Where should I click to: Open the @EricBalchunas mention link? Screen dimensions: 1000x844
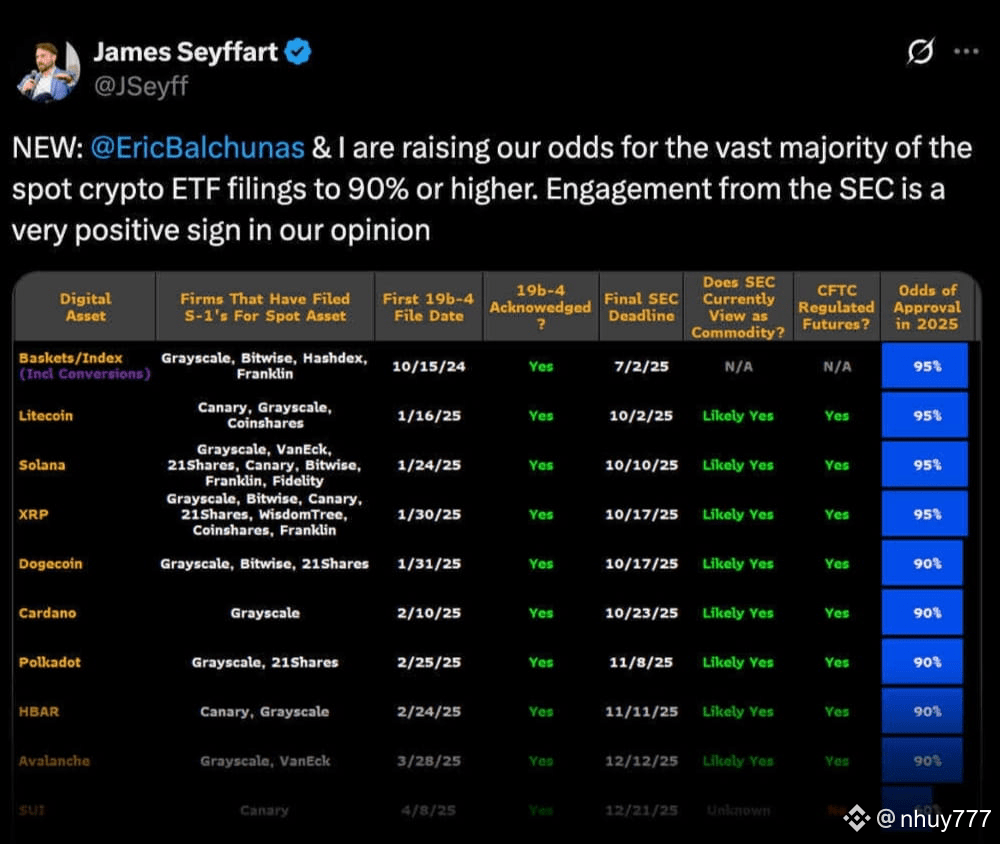(198, 148)
